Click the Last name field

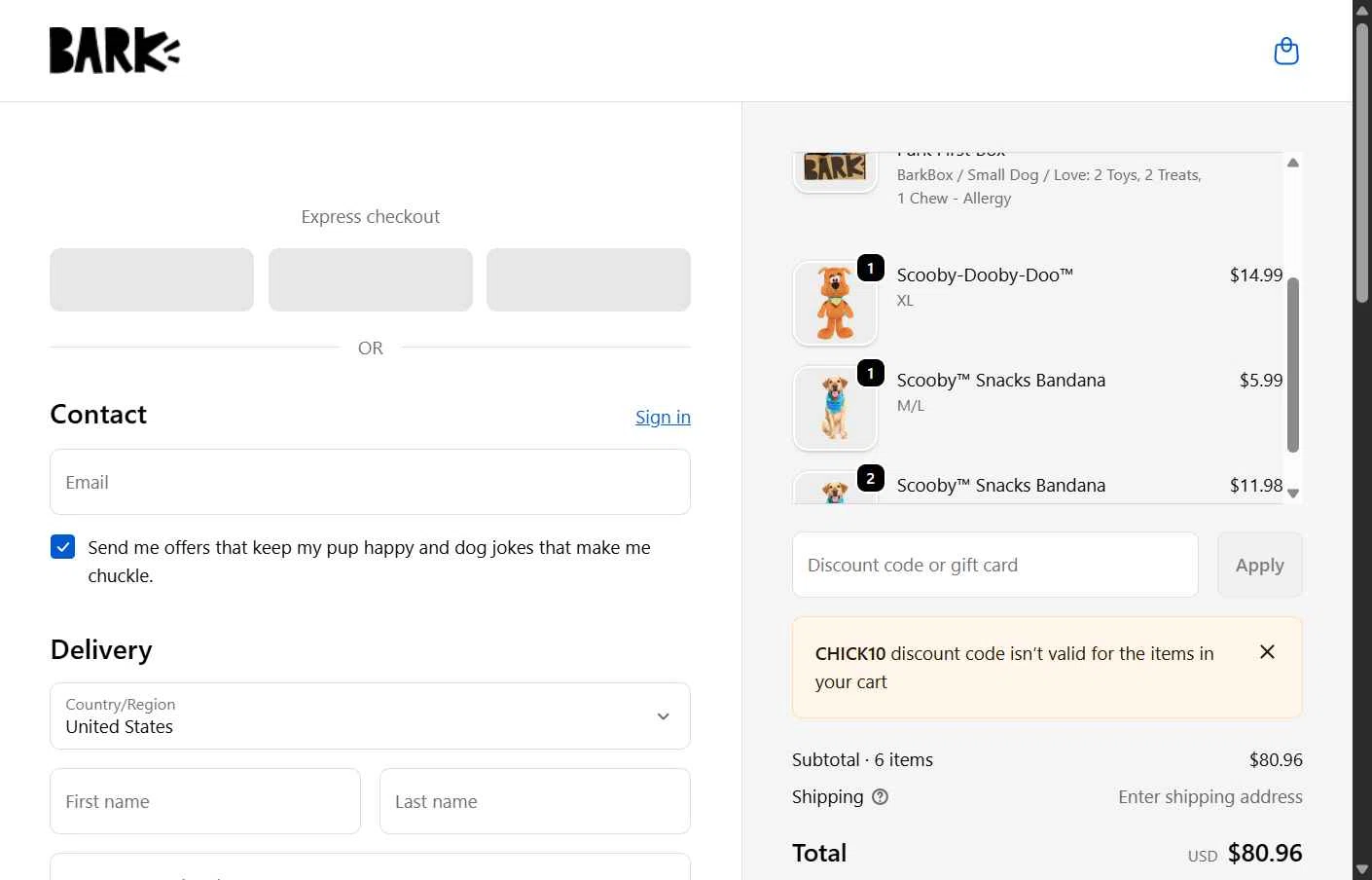(x=534, y=801)
